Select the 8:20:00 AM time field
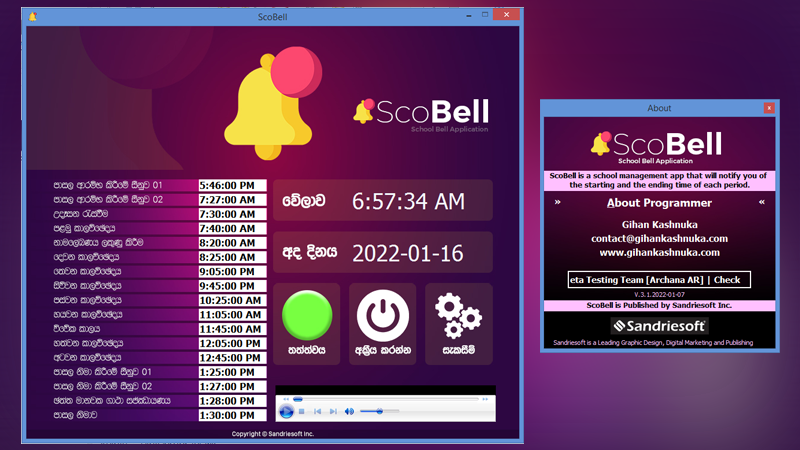The image size is (800, 450). (232, 243)
